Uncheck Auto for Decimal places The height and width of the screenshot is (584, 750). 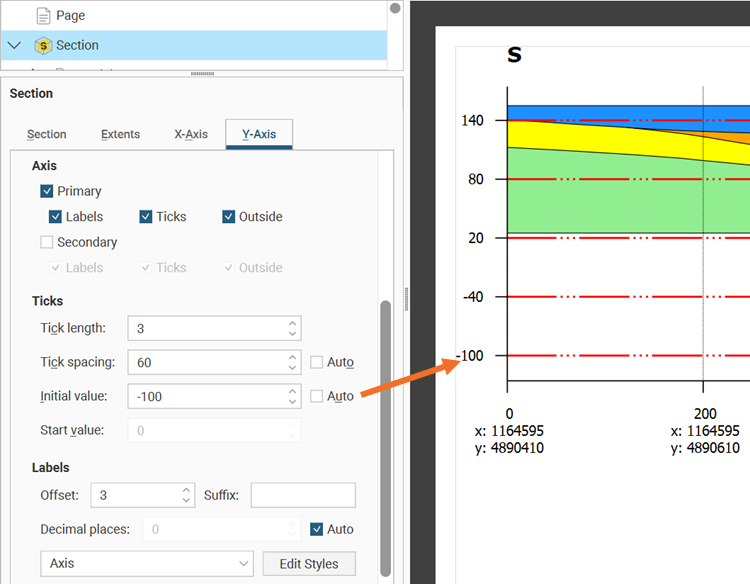click(317, 529)
